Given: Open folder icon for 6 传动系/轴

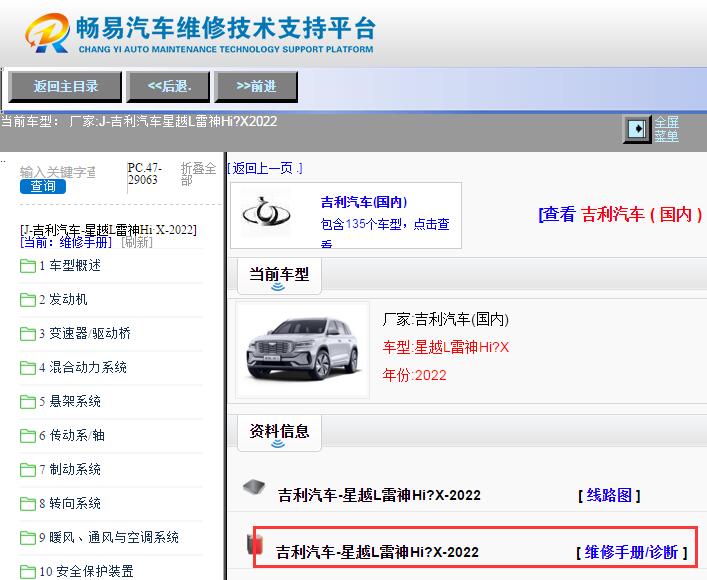Looking at the screenshot, I should [28, 436].
